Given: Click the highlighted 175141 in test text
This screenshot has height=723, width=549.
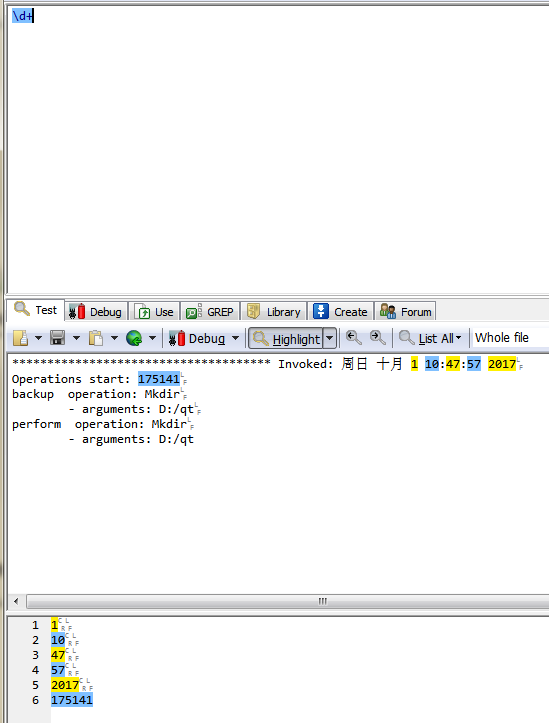Looking at the screenshot, I should (159, 379).
